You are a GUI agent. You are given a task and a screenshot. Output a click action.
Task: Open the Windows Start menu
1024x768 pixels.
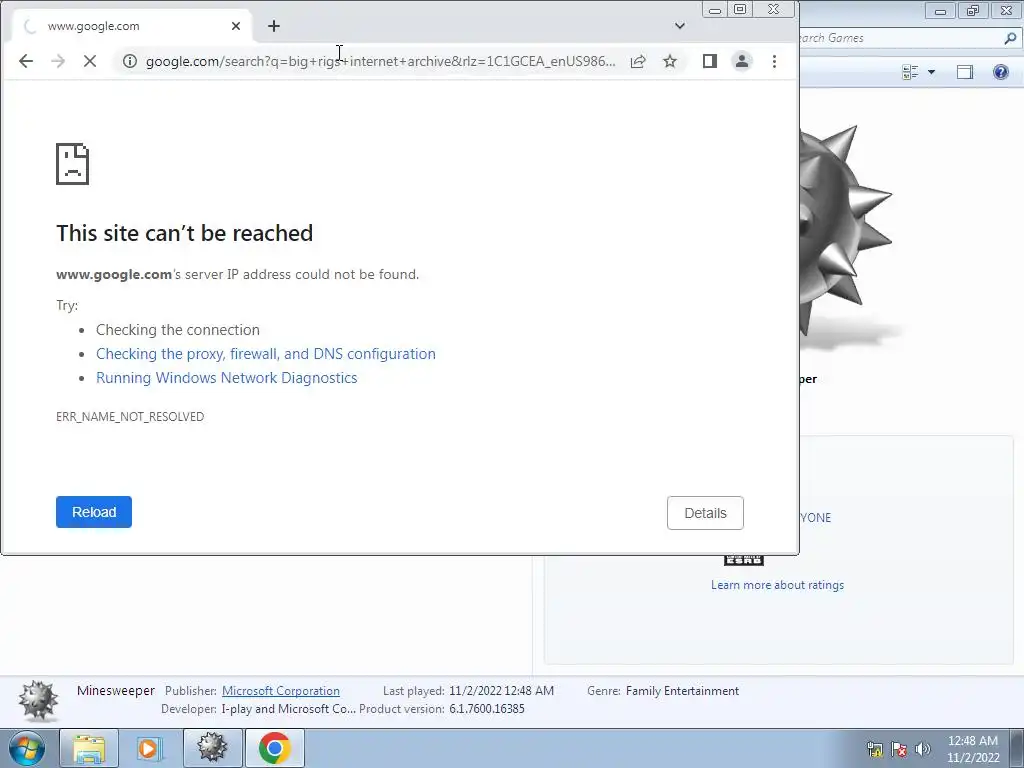[26, 748]
